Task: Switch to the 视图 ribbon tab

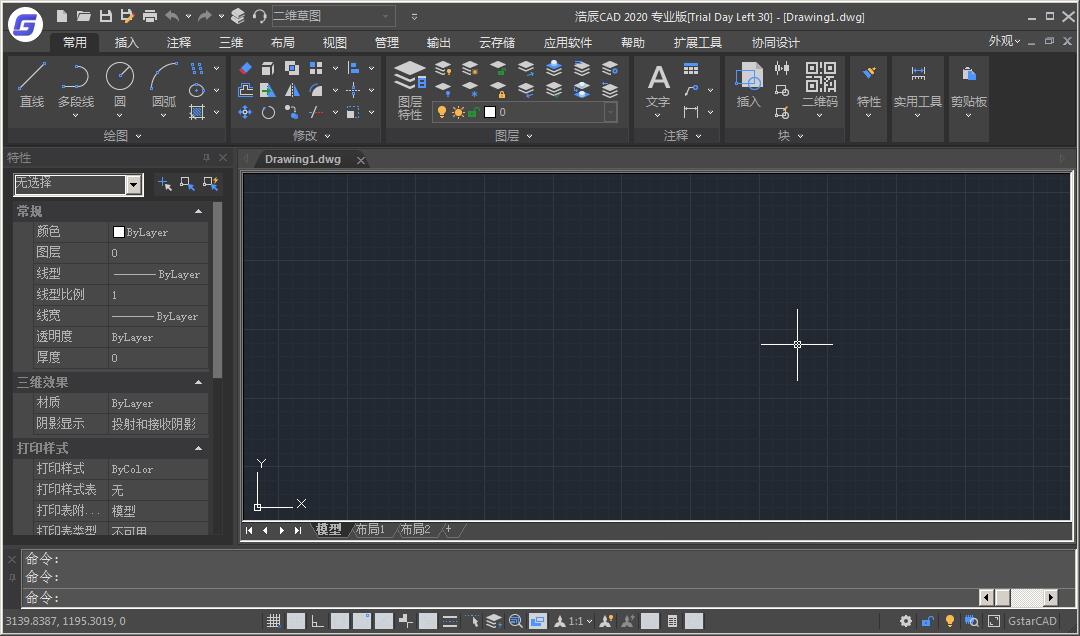Action: (x=335, y=43)
